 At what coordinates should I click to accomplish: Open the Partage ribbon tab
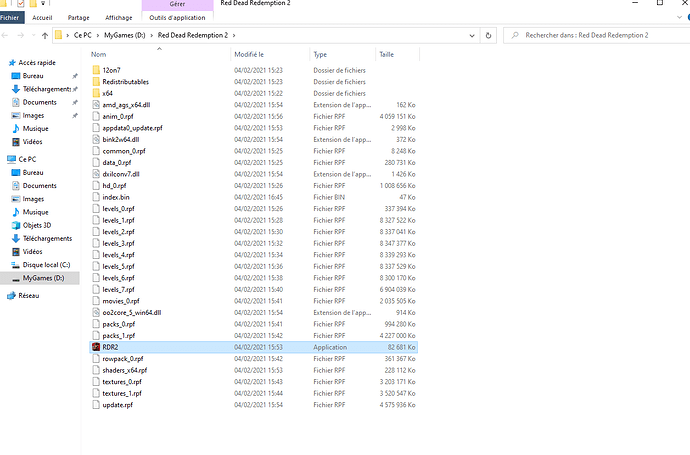point(79,18)
